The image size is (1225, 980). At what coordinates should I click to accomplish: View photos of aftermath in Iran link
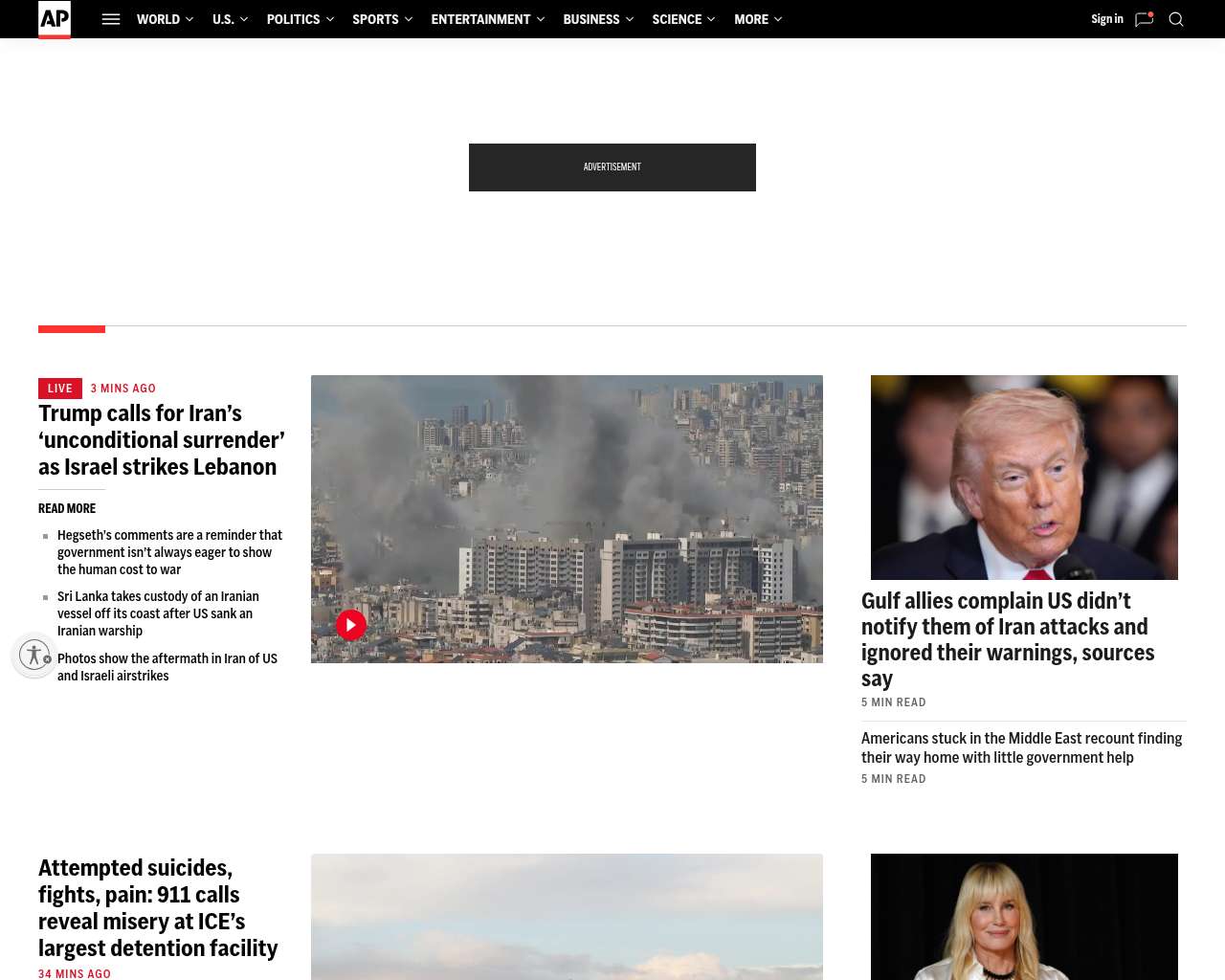coord(167,667)
